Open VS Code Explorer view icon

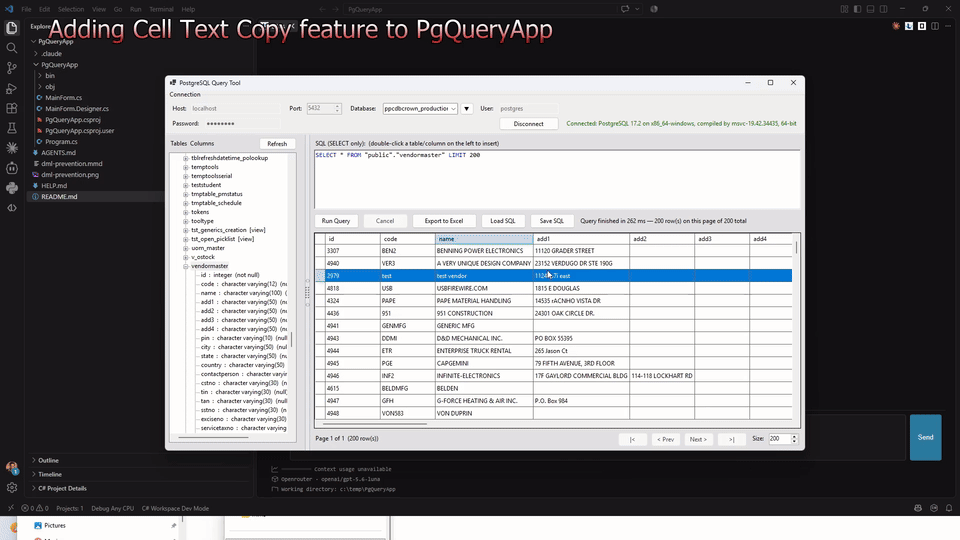[x=12, y=28]
